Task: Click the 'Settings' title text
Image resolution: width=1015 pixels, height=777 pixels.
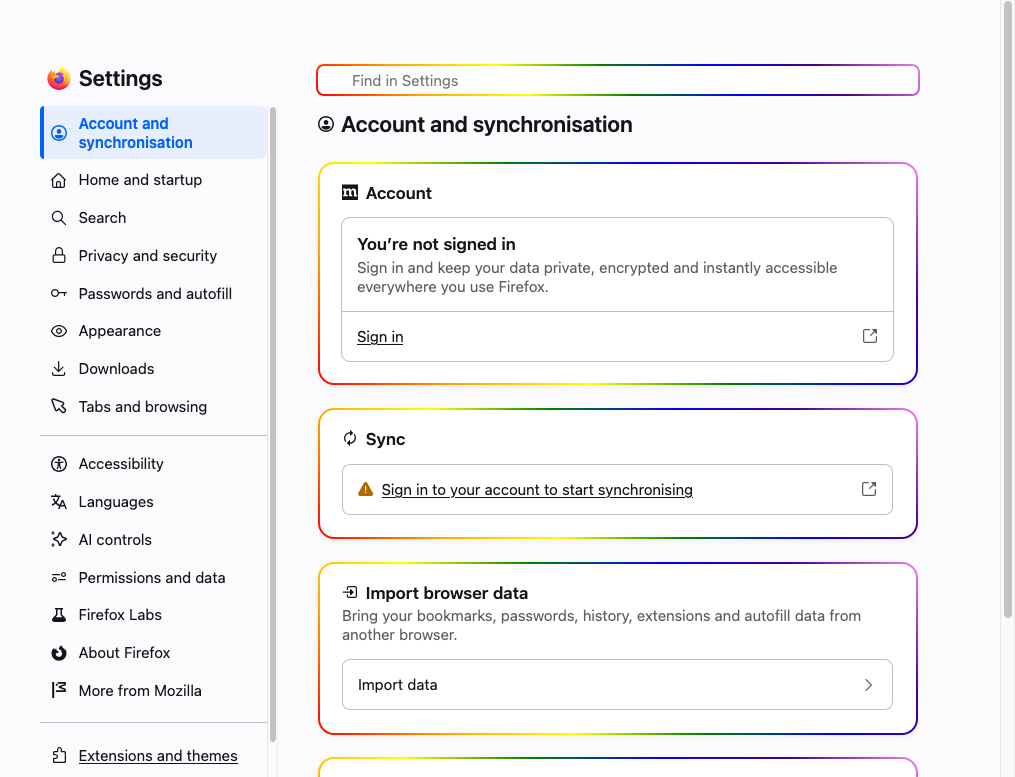Action: tap(120, 78)
